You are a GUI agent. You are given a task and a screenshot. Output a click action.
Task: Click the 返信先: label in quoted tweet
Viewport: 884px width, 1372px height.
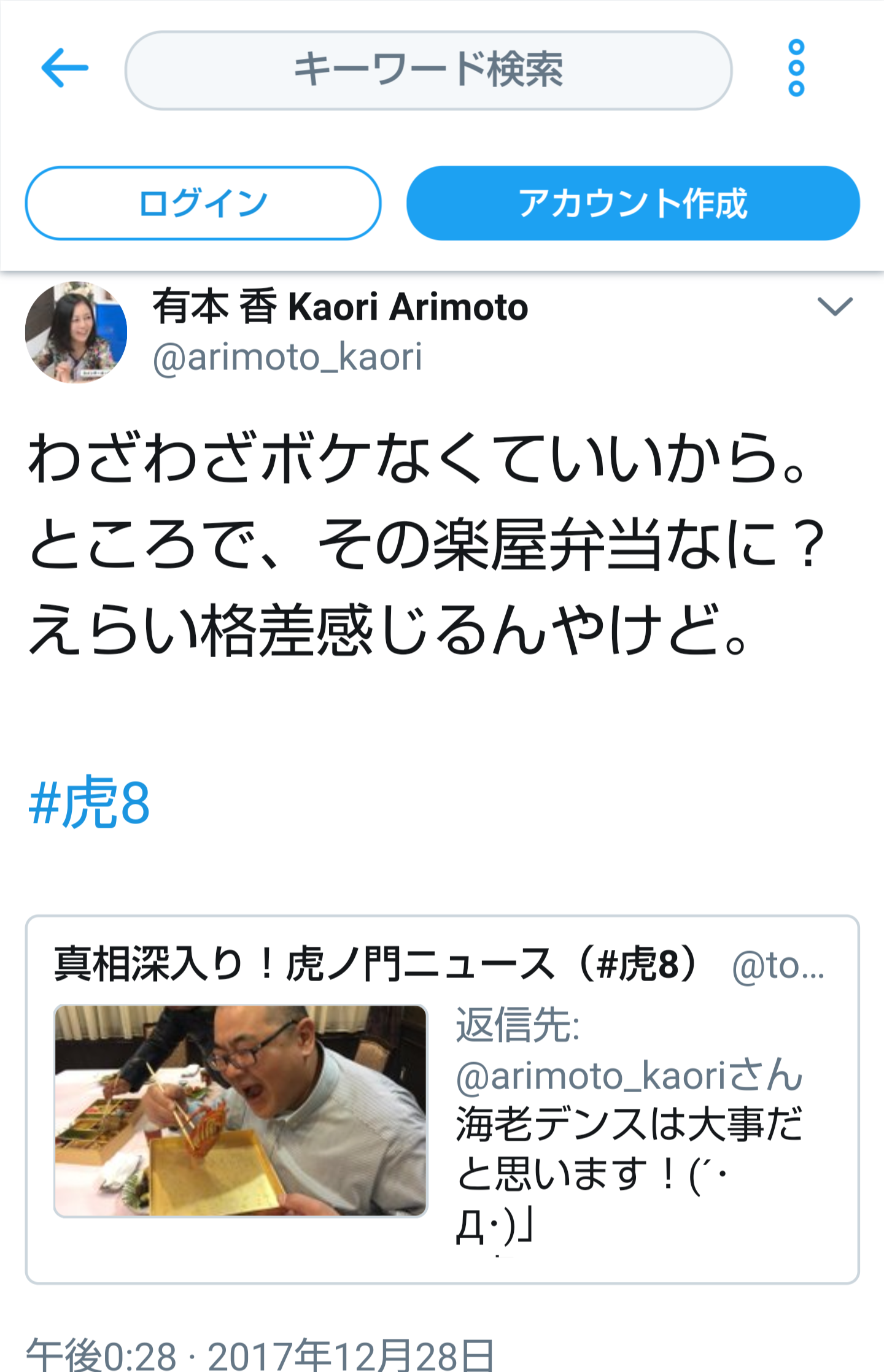point(518,1025)
